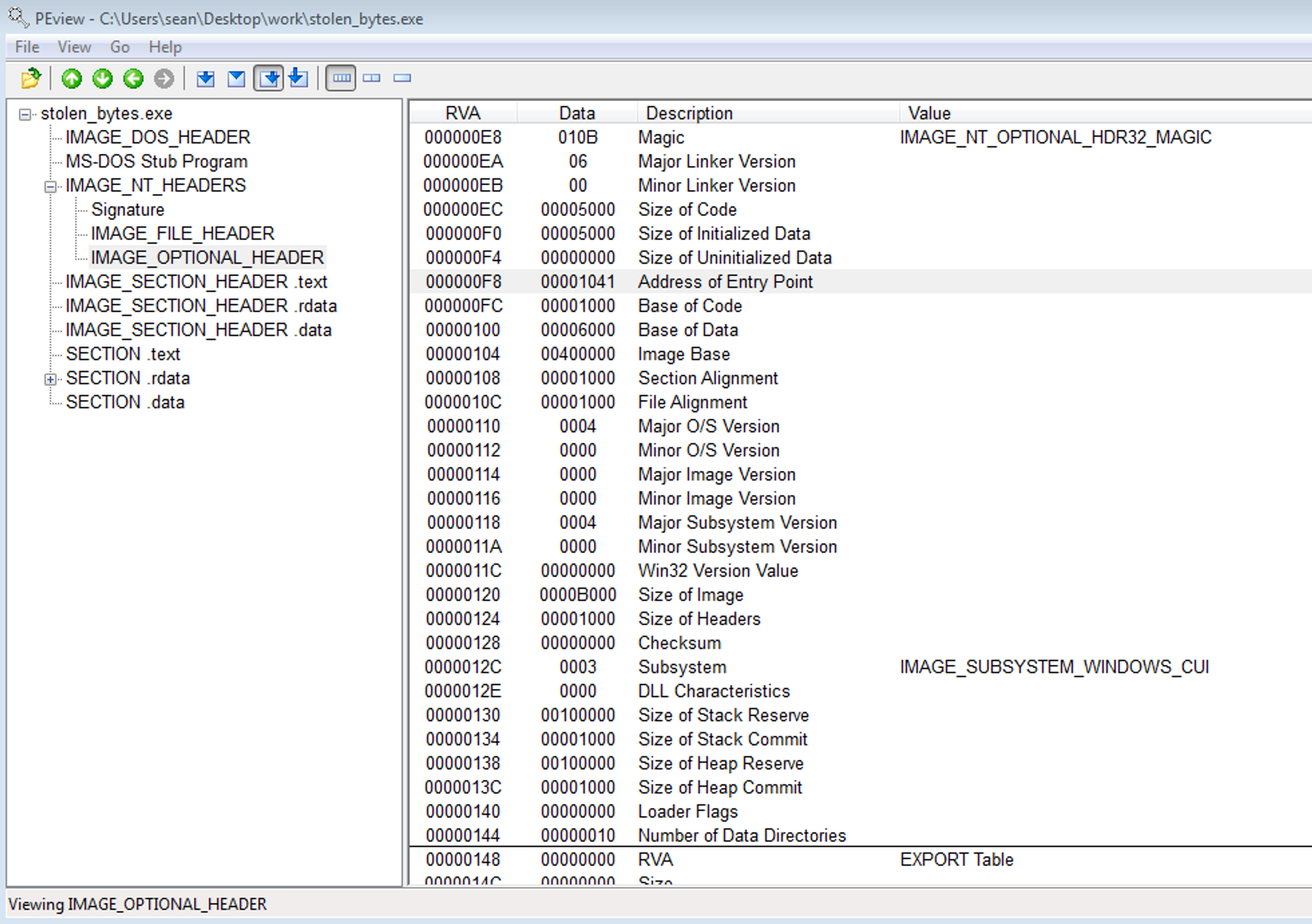Toggle the pressed blue address view button
Image resolution: width=1312 pixels, height=924 pixels.
269,79
